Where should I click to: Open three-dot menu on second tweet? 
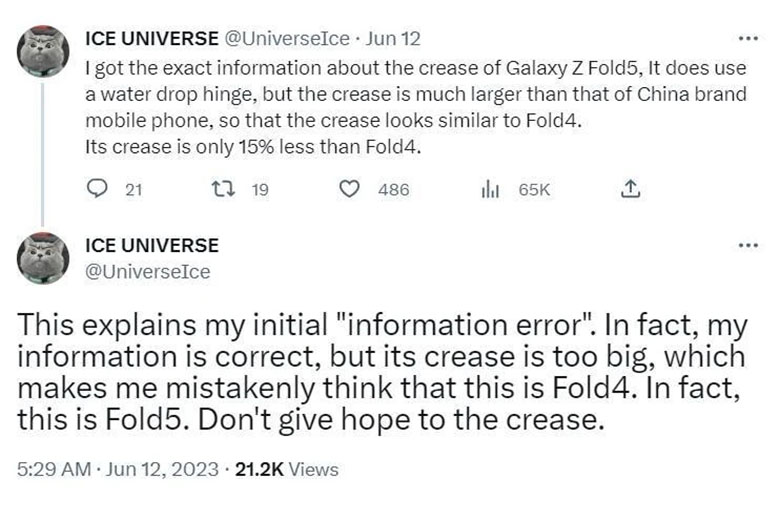748,245
